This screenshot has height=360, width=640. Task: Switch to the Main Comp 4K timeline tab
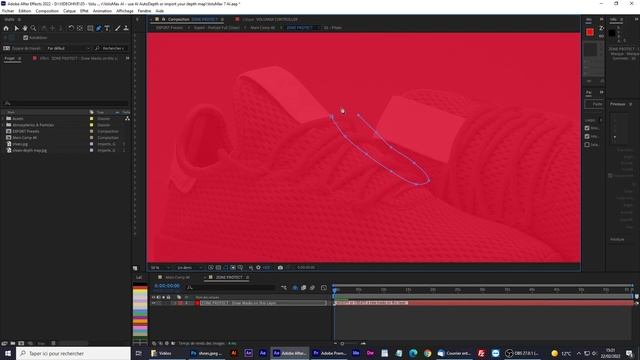[x=178, y=277]
